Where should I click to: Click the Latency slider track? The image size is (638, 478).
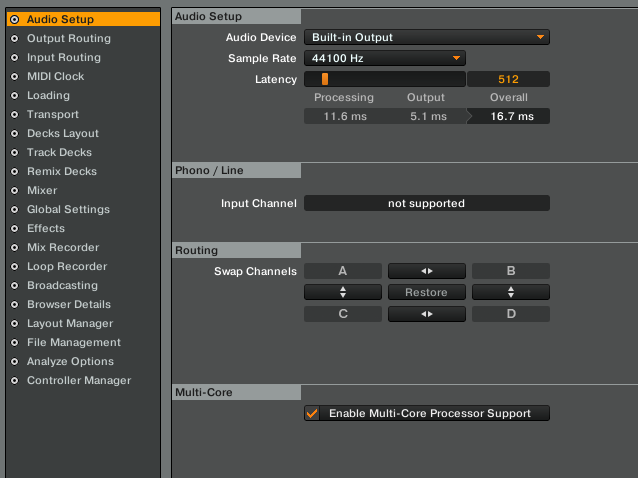[x=385, y=80]
